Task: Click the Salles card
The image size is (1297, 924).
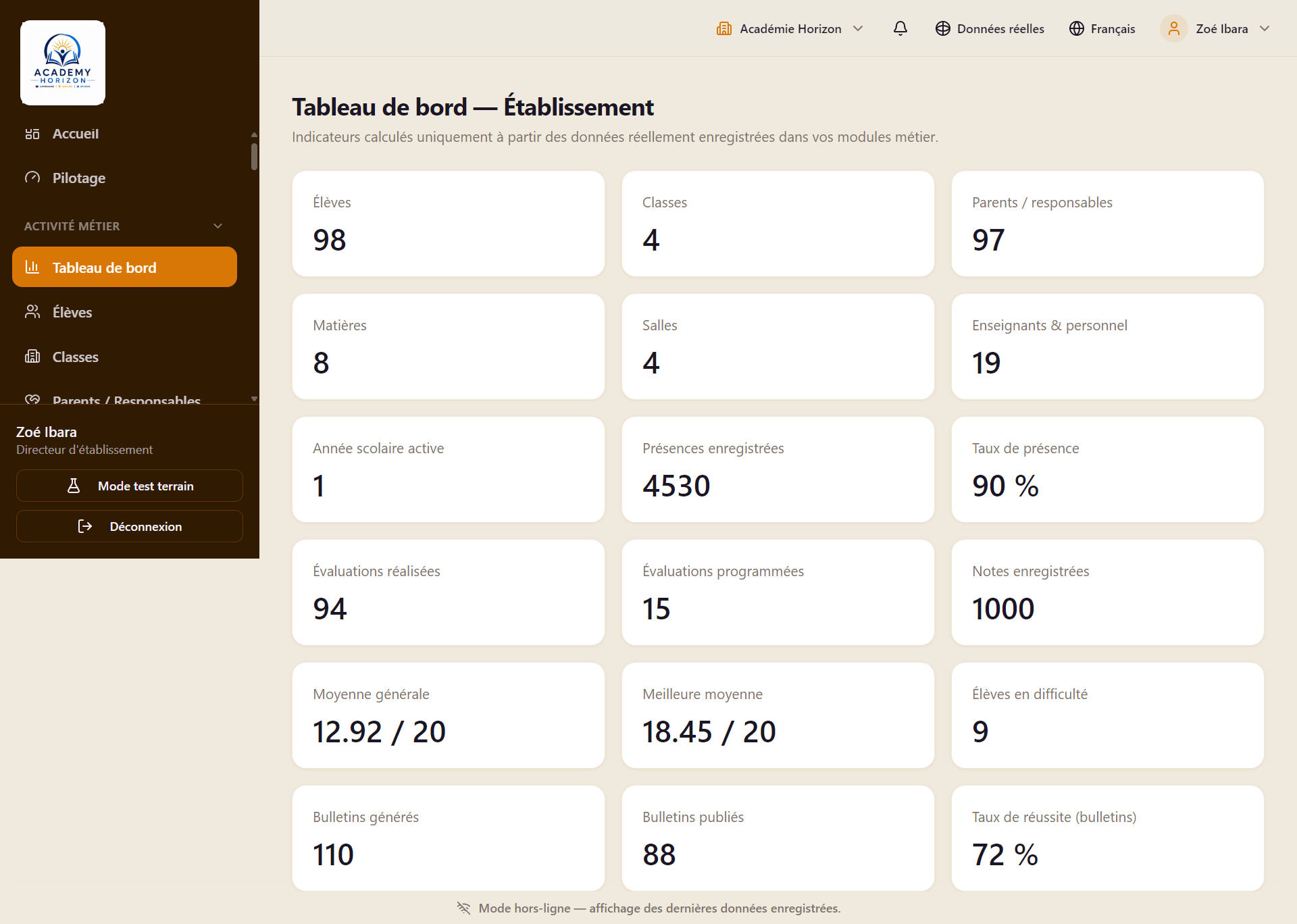Action: (778, 346)
